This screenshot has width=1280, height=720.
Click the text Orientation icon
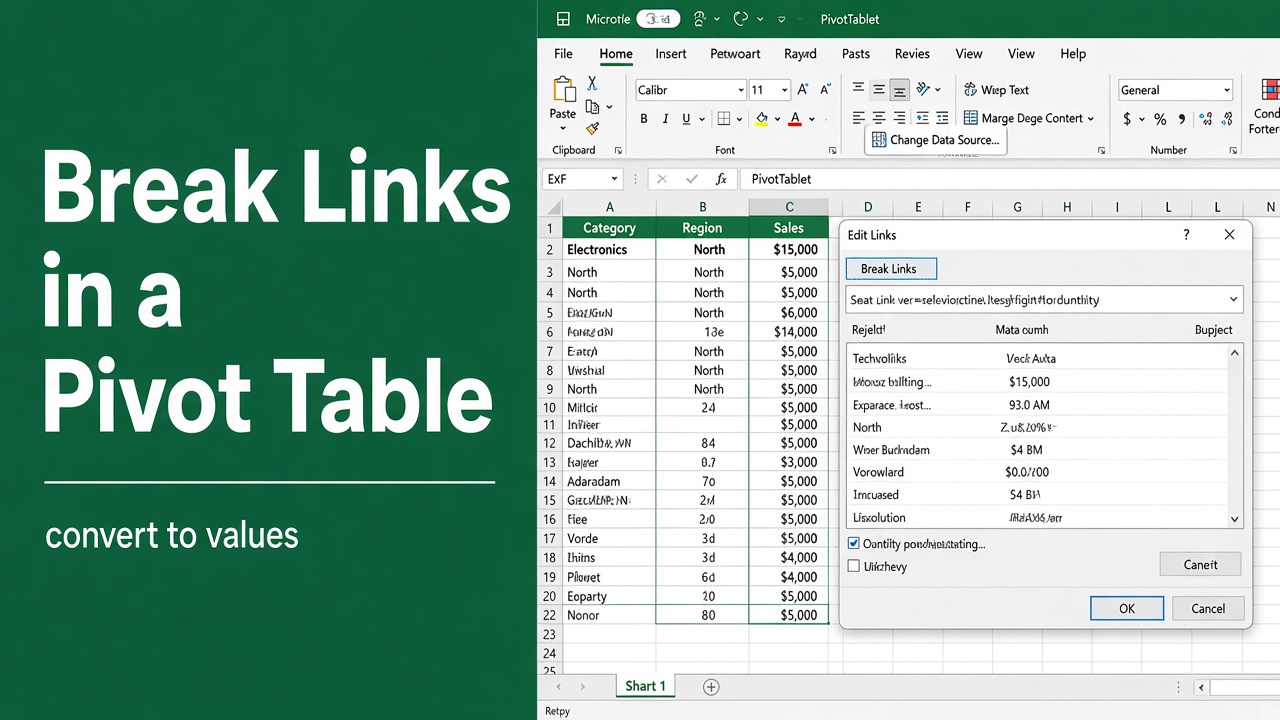point(923,89)
